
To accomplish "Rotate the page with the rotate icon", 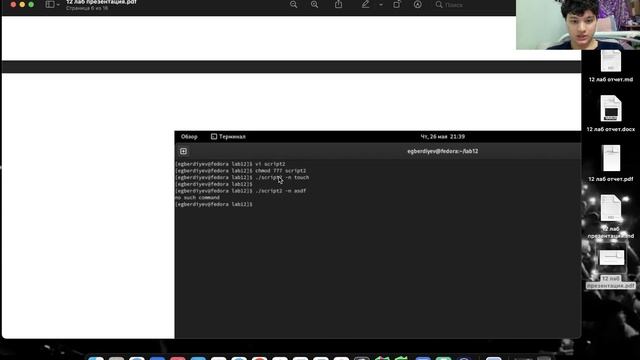I will pyautogui.click(x=396, y=4).
